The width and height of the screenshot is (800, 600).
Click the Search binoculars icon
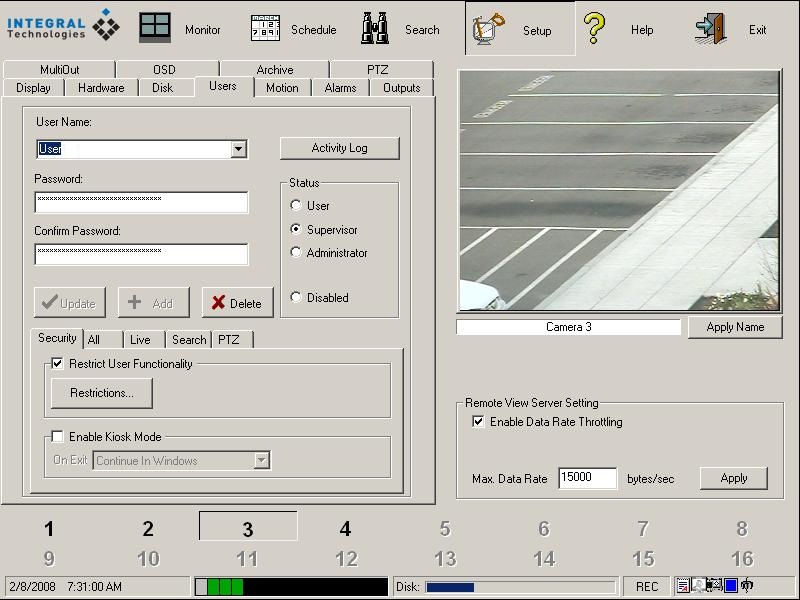tap(375, 25)
